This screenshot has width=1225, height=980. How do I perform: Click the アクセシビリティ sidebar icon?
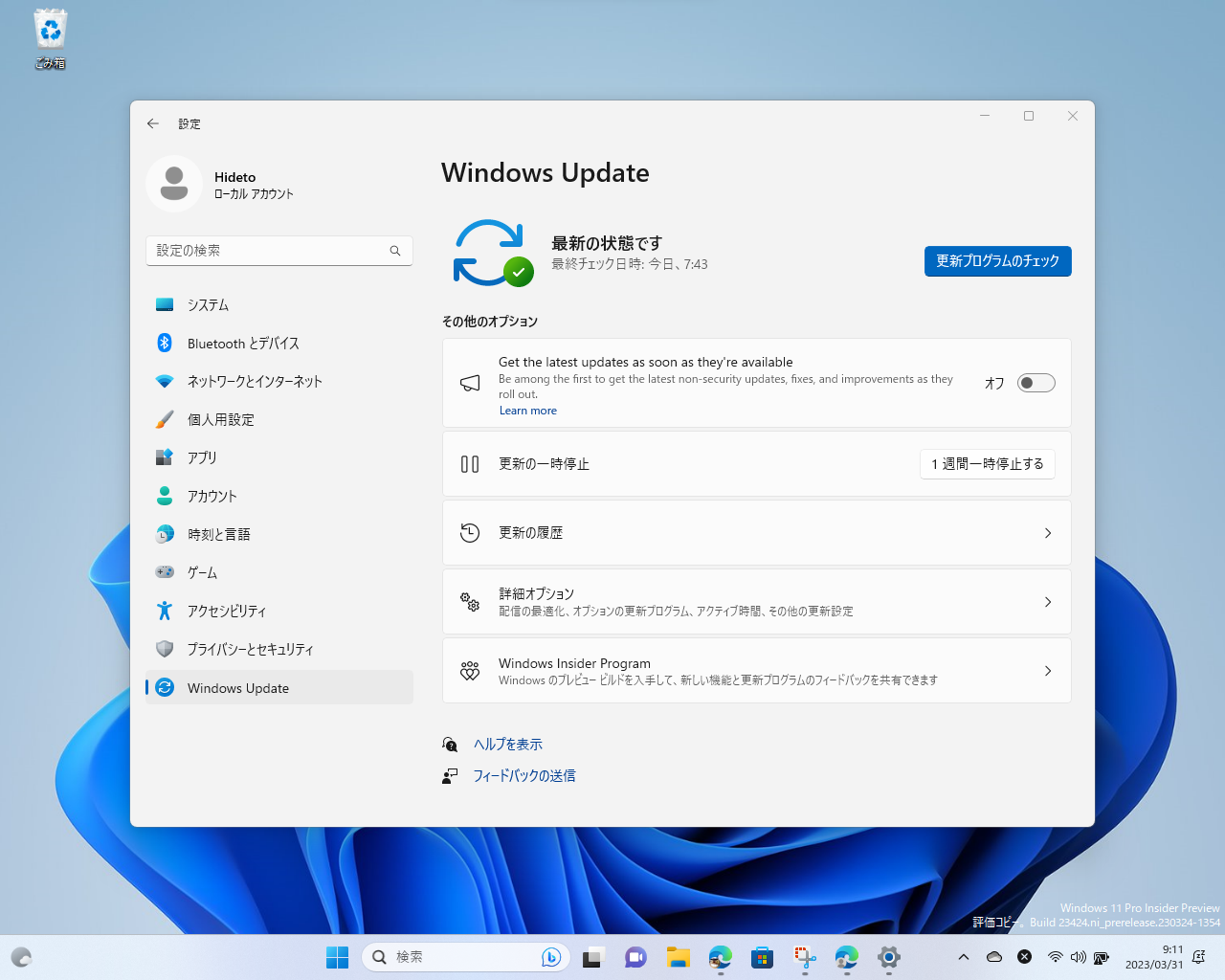166,611
